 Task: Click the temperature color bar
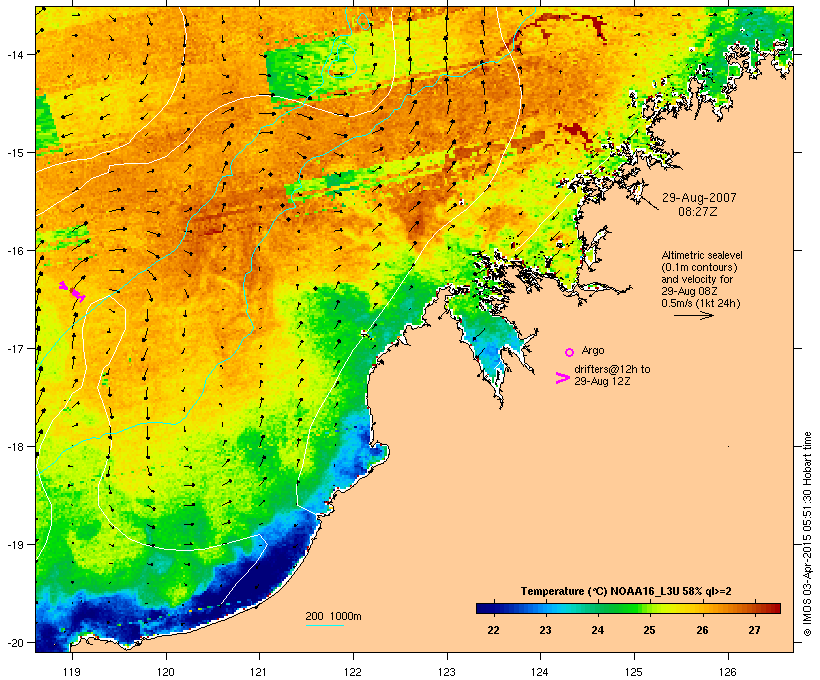(x=628, y=608)
